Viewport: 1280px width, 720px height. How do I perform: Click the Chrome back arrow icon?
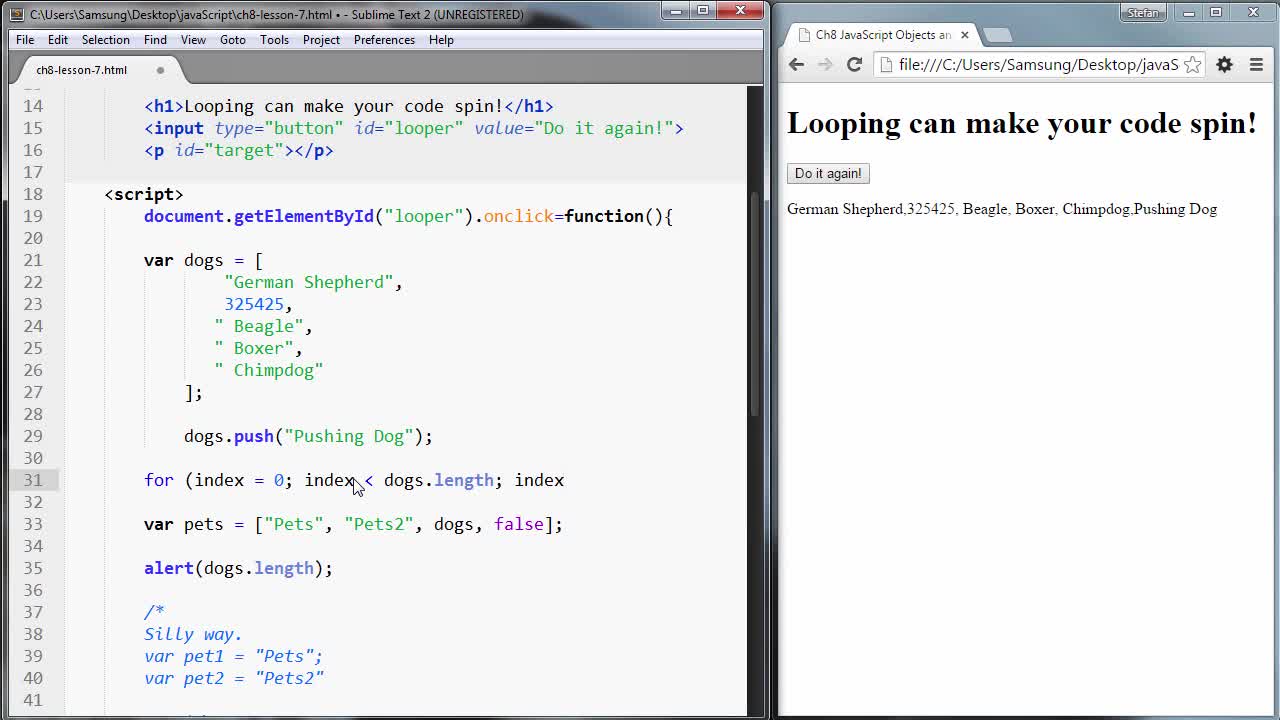coord(796,64)
